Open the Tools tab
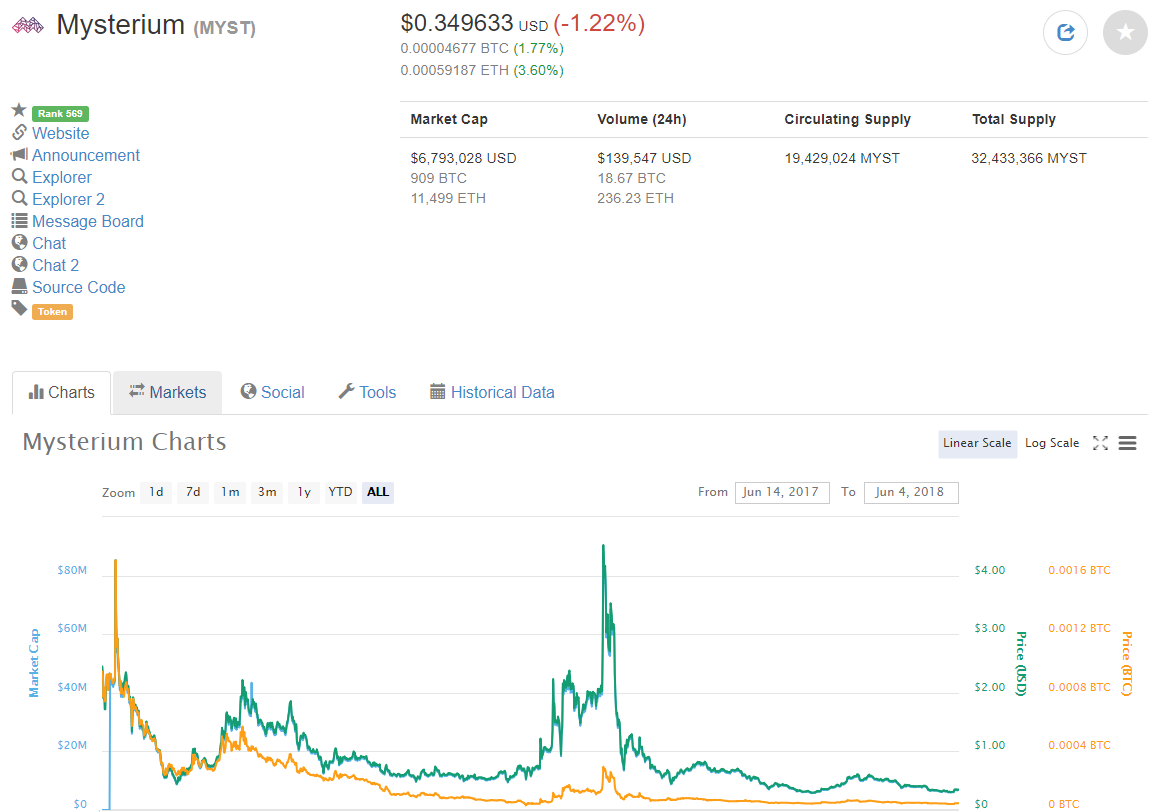 tap(367, 393)
